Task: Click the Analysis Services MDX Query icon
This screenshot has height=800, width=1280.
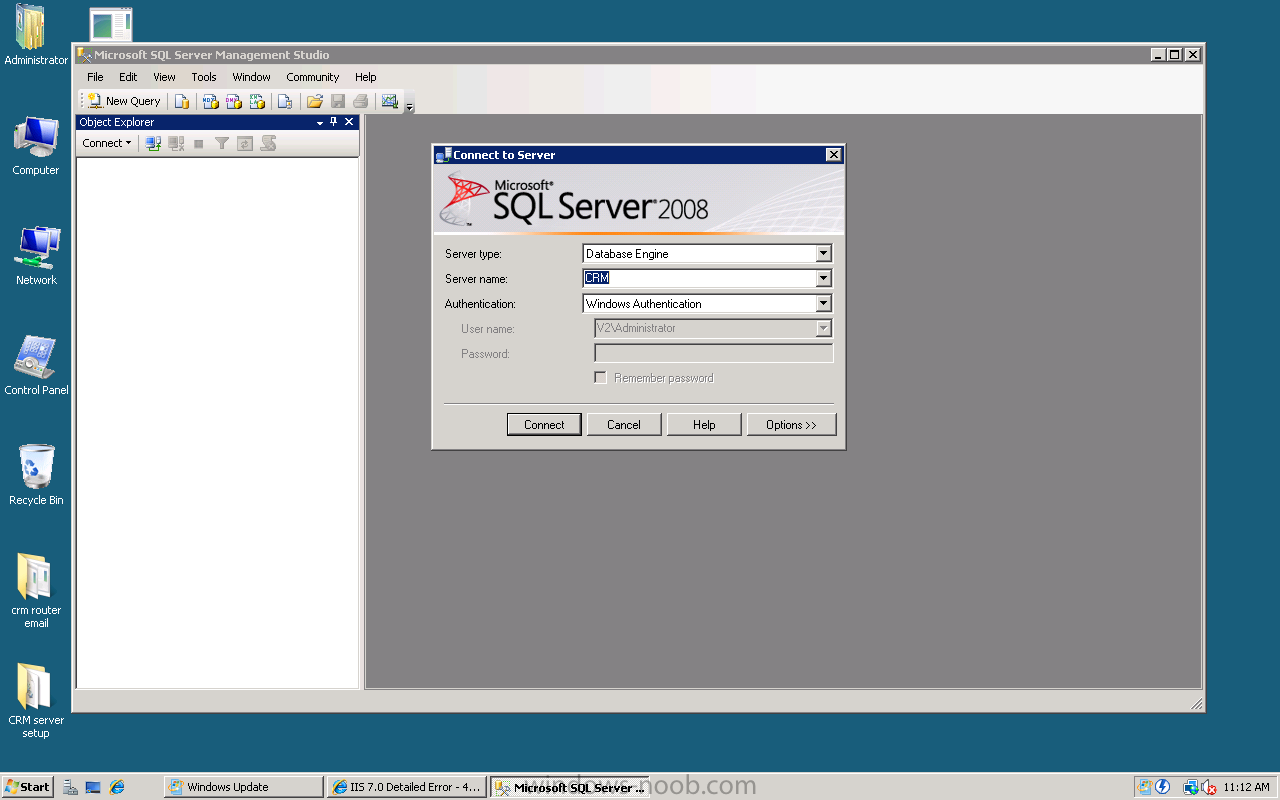Action: 210,101
